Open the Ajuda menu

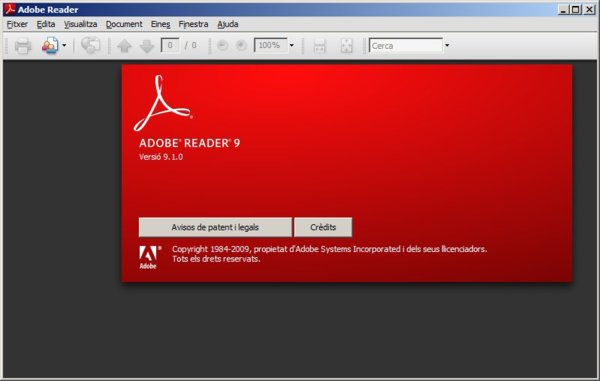pos(228,24)
